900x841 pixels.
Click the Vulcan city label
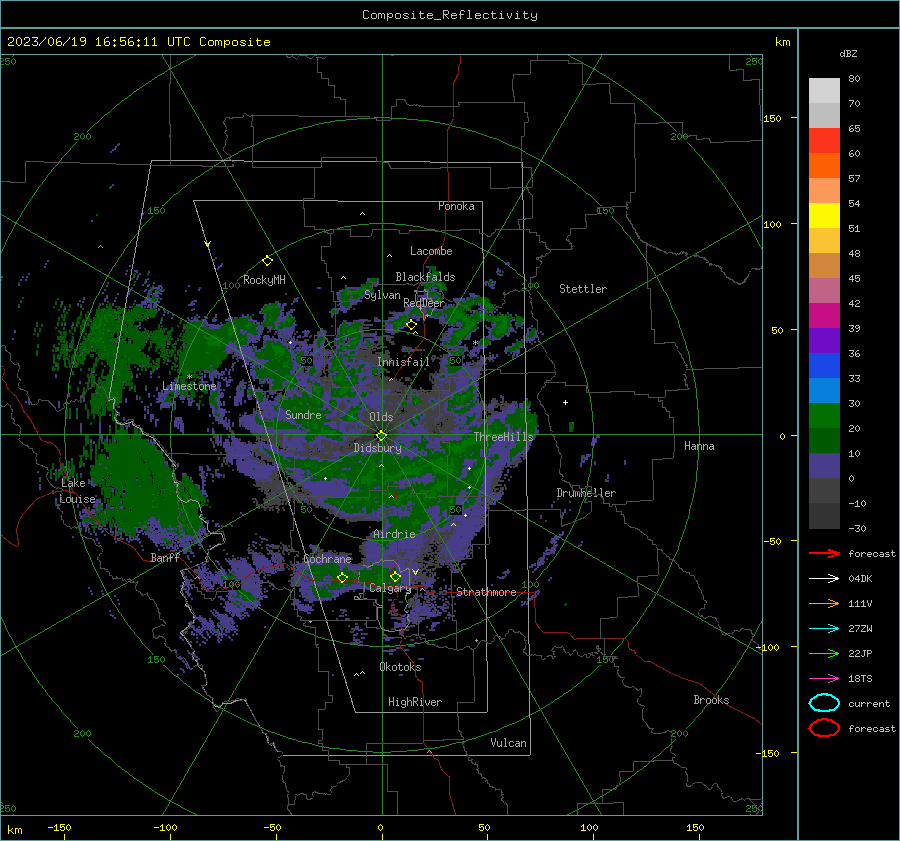508,743
